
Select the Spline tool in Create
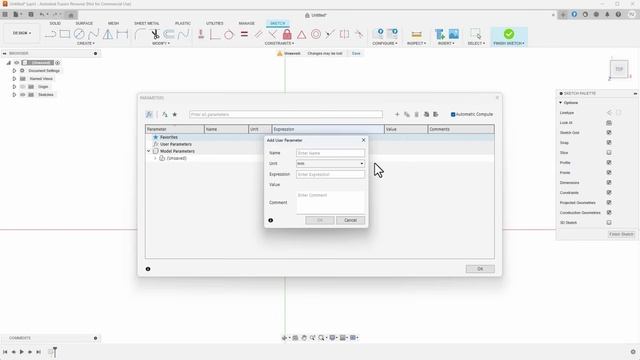pos(93,34)
